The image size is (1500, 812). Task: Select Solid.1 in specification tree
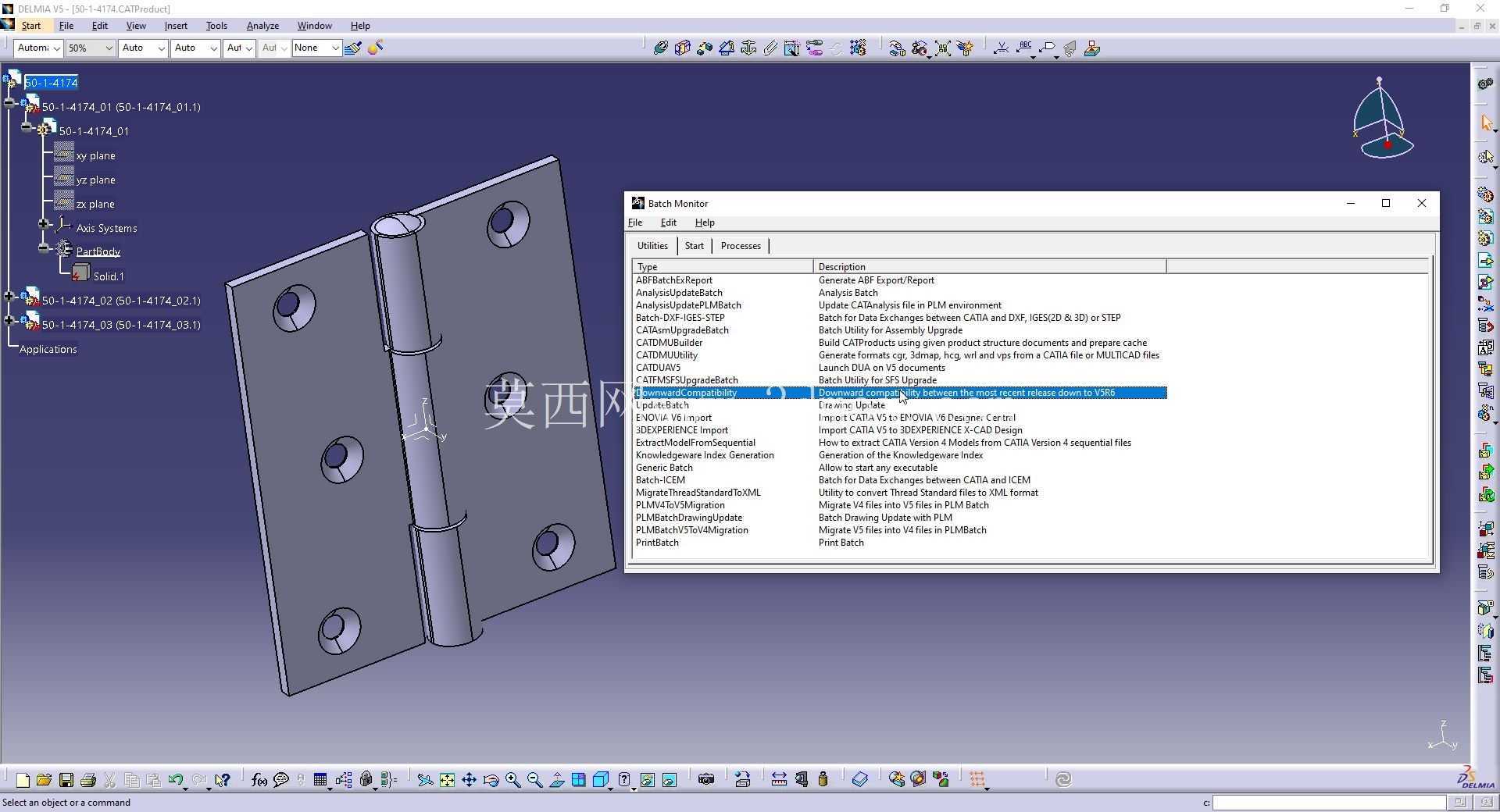click(109, 276)
